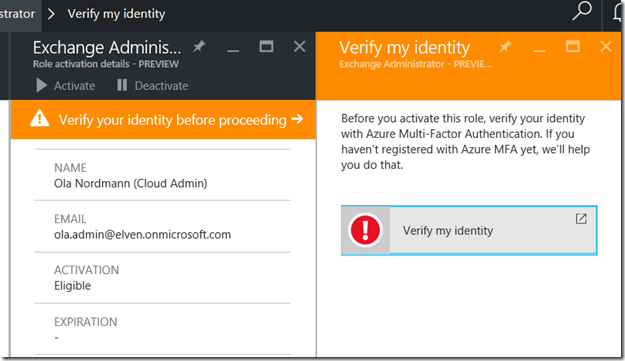
Task: Click the Deactivate pause button
Action: 153,85
